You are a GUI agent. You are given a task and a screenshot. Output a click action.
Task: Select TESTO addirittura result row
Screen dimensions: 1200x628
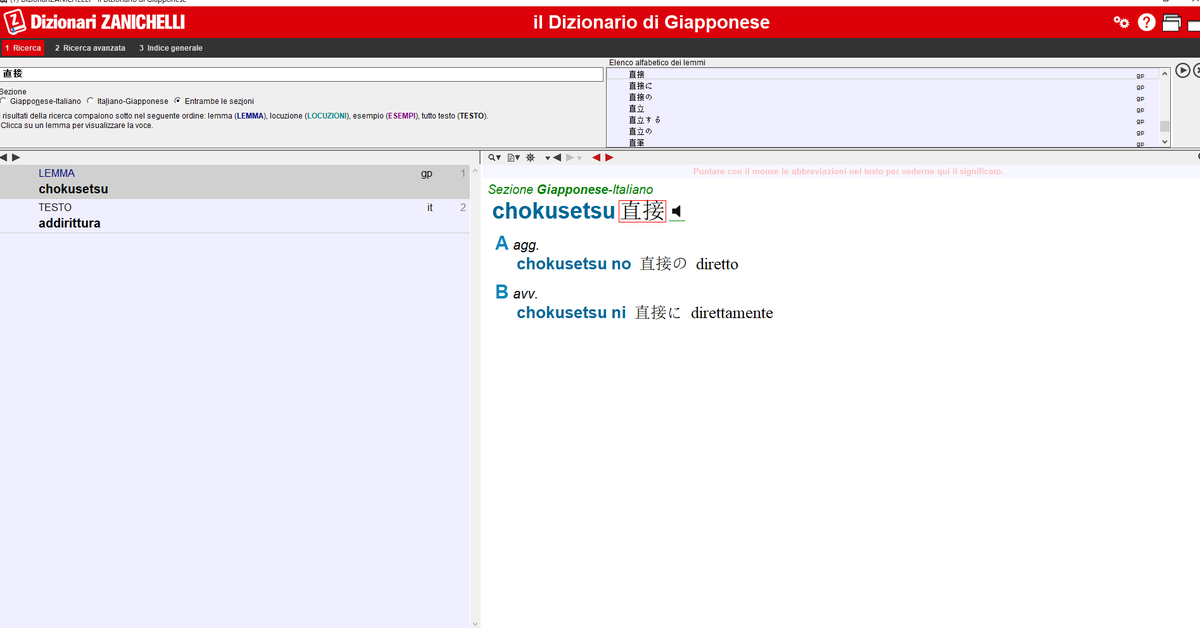tap(234, 216)
